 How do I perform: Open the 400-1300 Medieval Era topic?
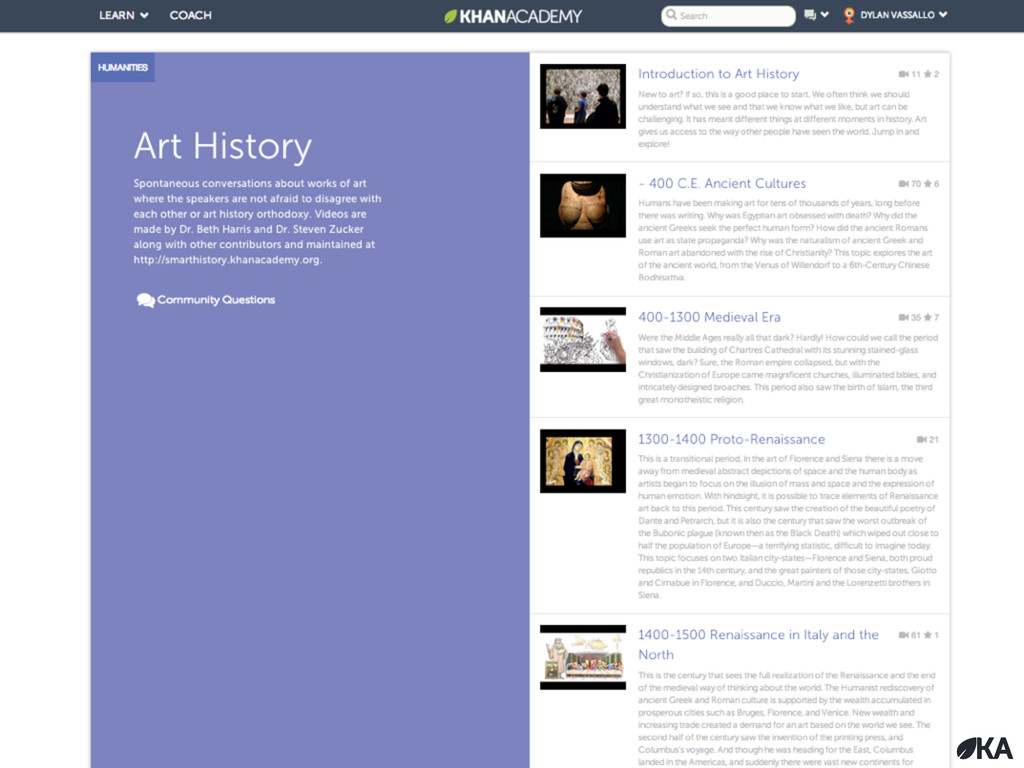click(709, 317)
